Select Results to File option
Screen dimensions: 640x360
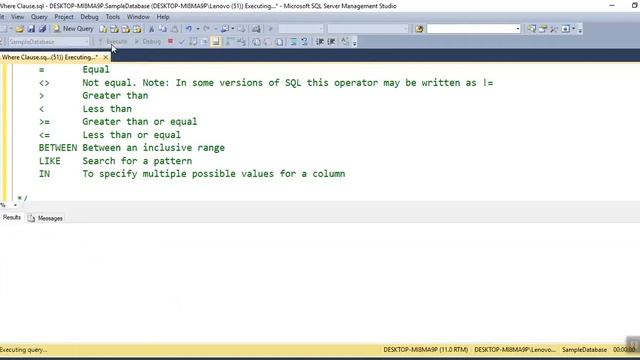tap(279, 42)
